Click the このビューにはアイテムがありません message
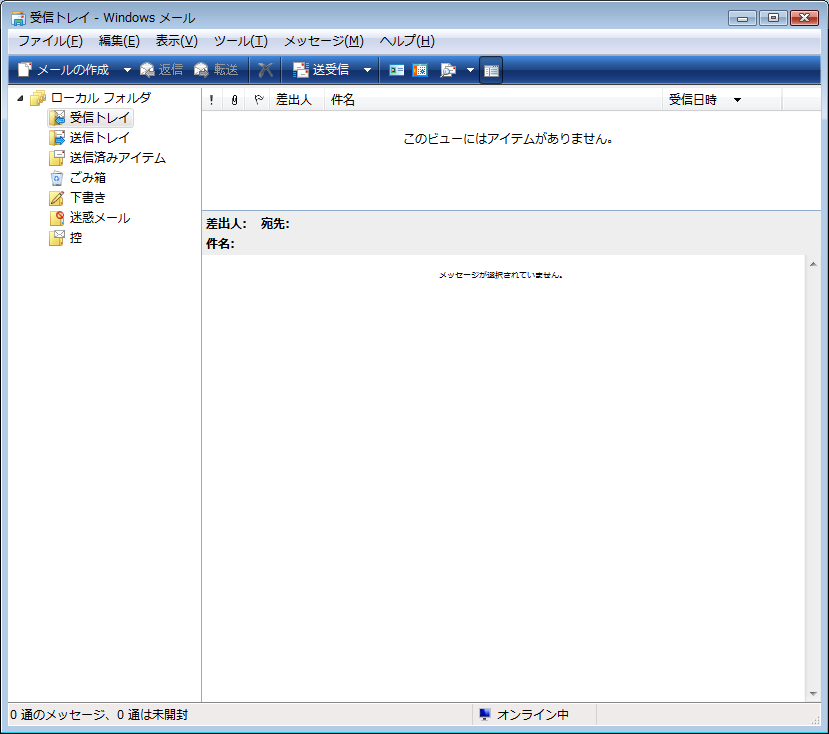 point(508,139)
